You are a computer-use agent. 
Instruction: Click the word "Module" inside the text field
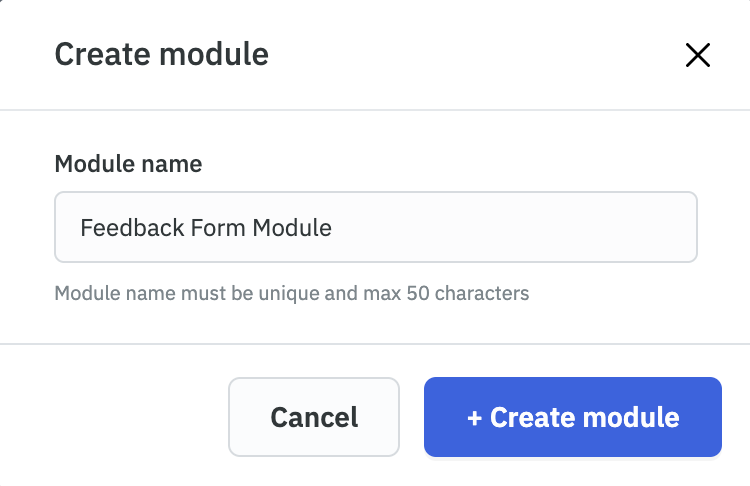291,228
